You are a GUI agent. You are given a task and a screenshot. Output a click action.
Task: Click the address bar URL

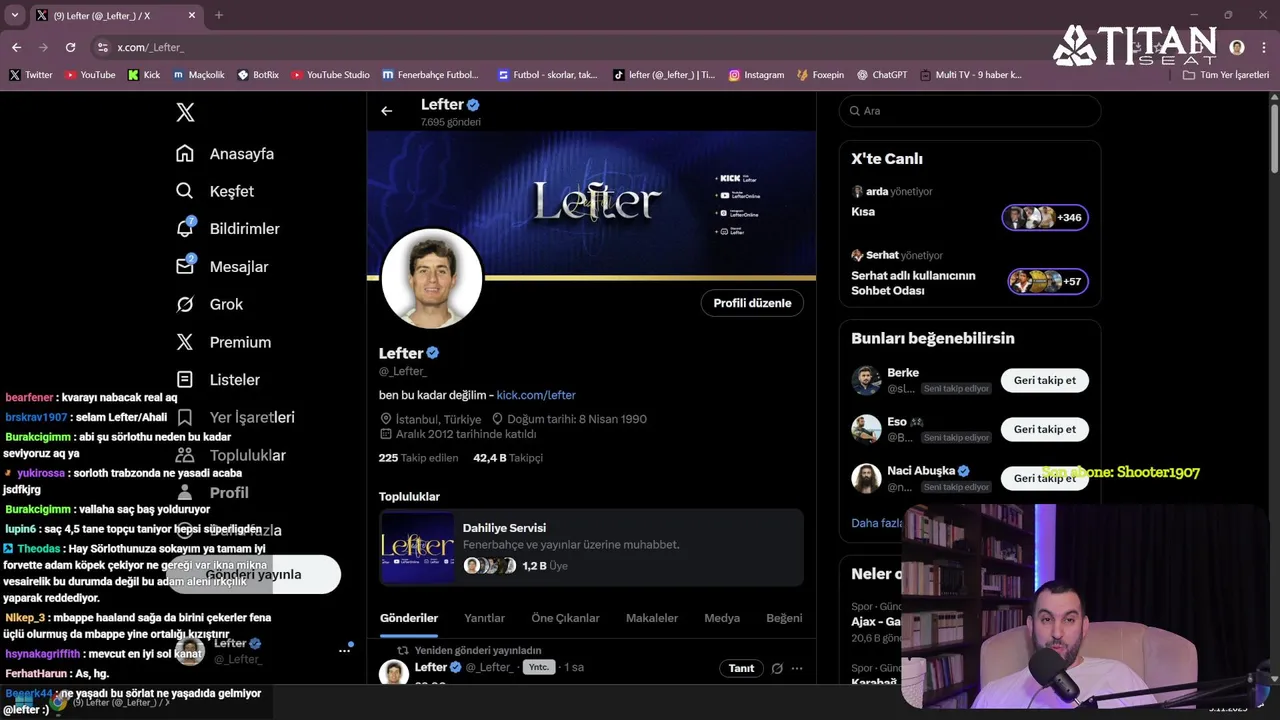(x=151, y=47)
